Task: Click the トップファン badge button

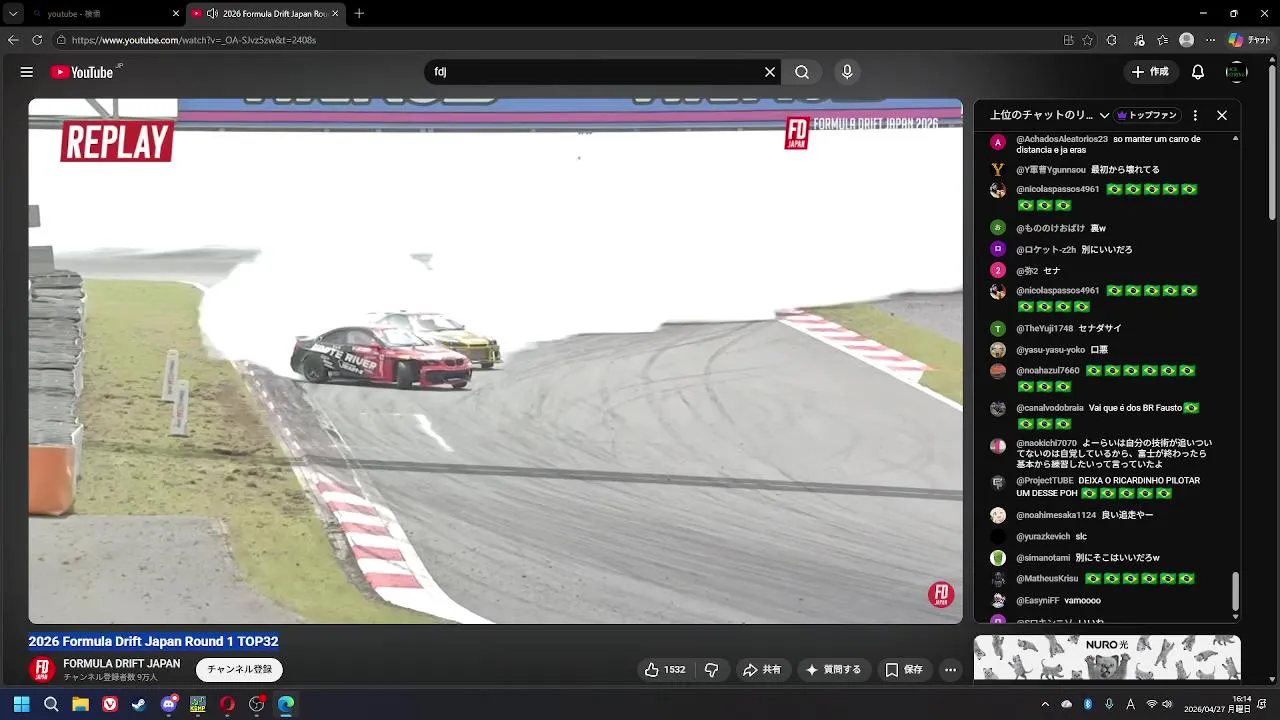Action: 1148,115
